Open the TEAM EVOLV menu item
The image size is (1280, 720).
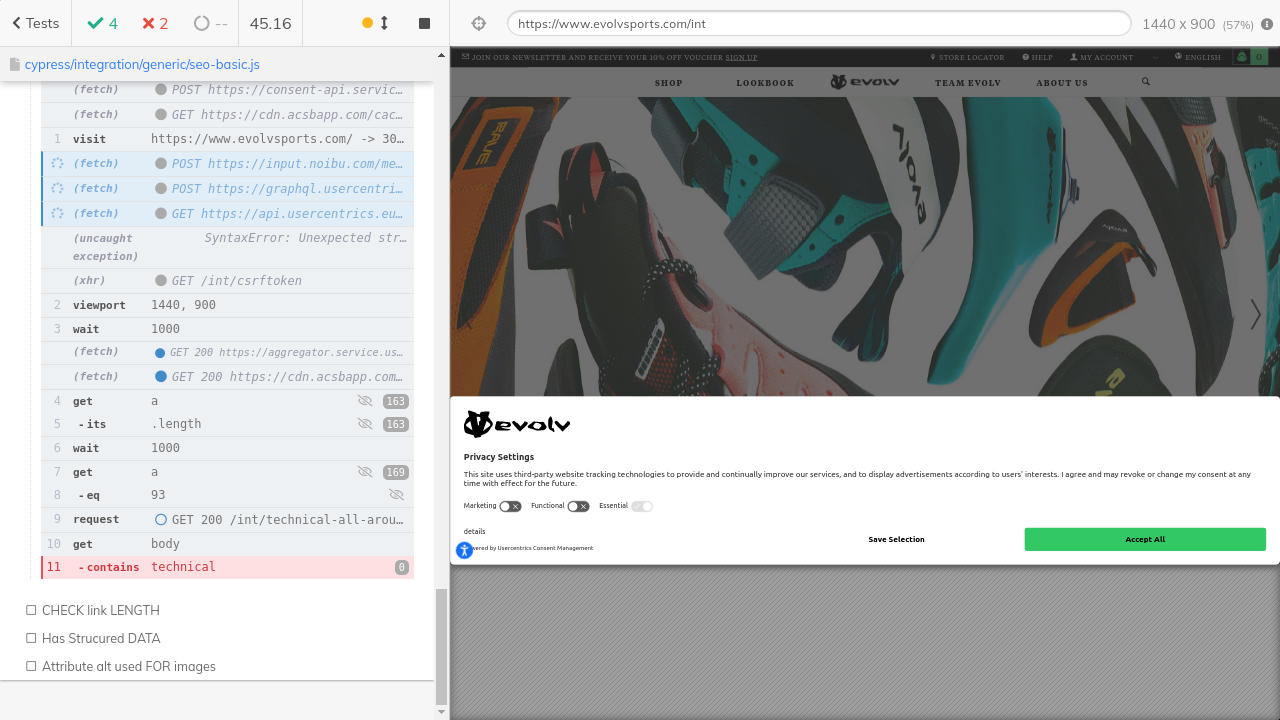[x=967, y=83]
